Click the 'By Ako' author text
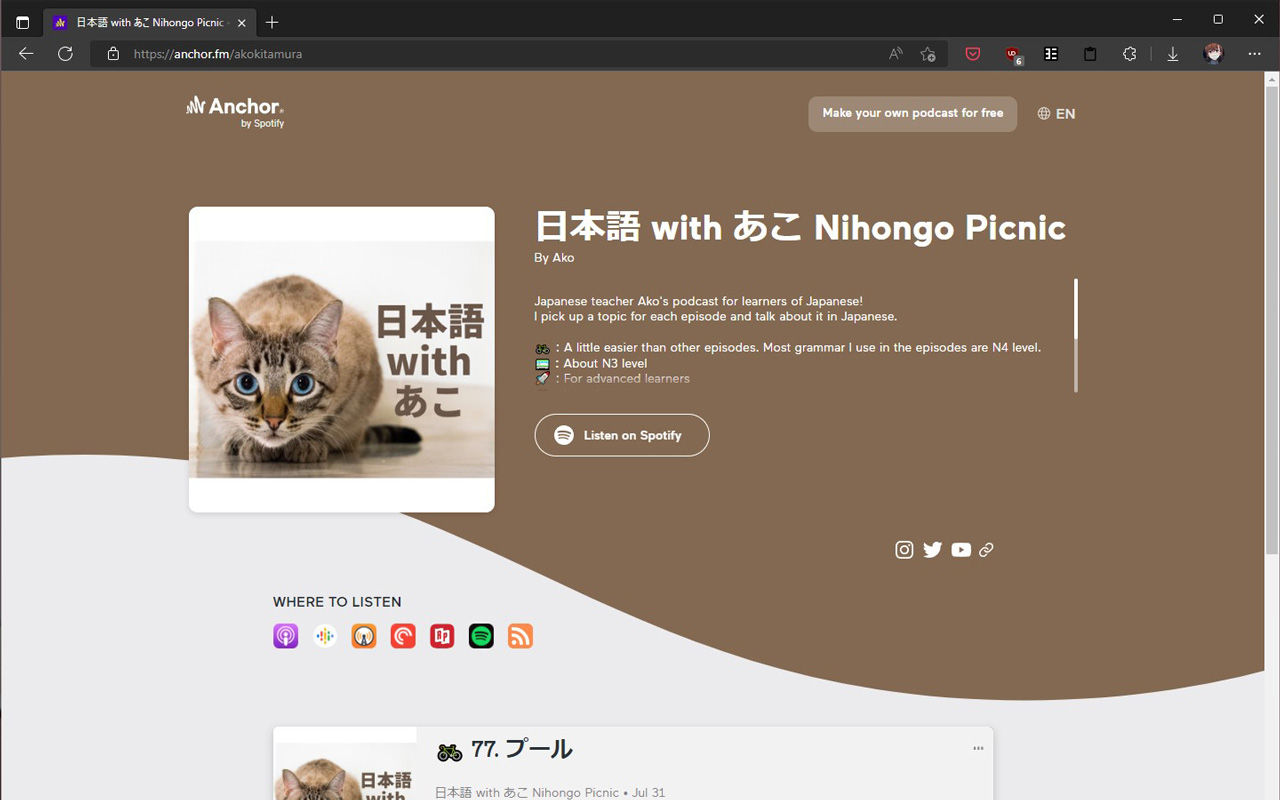The width and height of the screenshot is (1280, 800). (554, 257)
